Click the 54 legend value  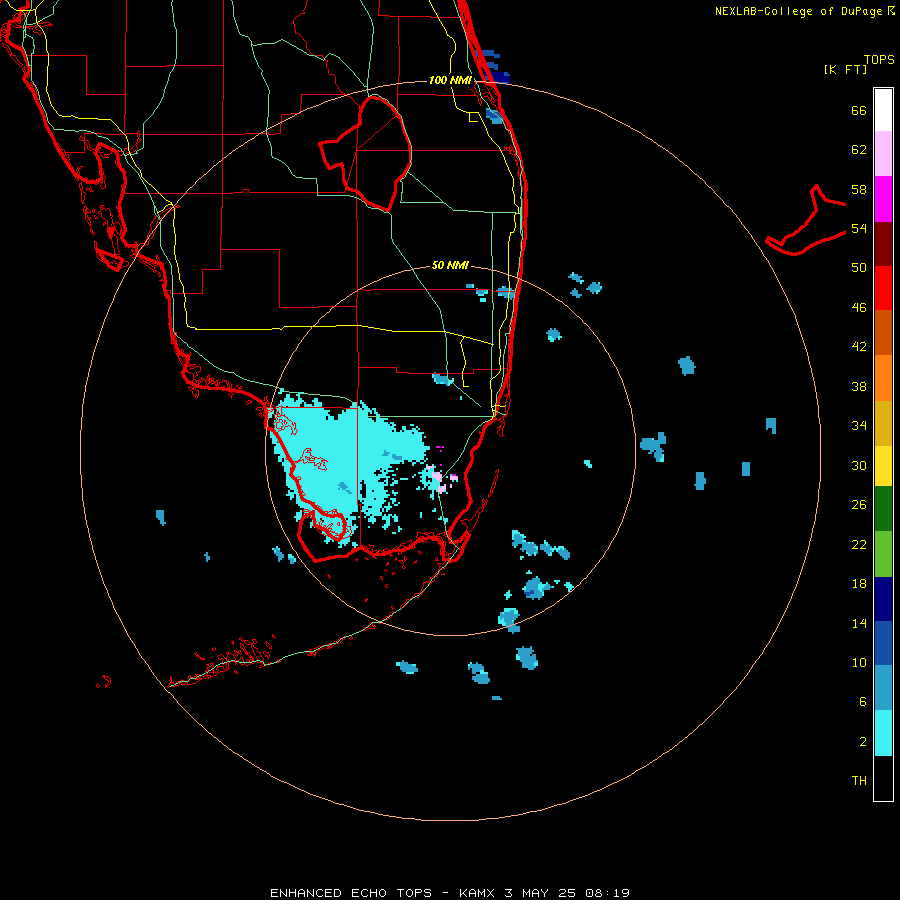point(859,228)
